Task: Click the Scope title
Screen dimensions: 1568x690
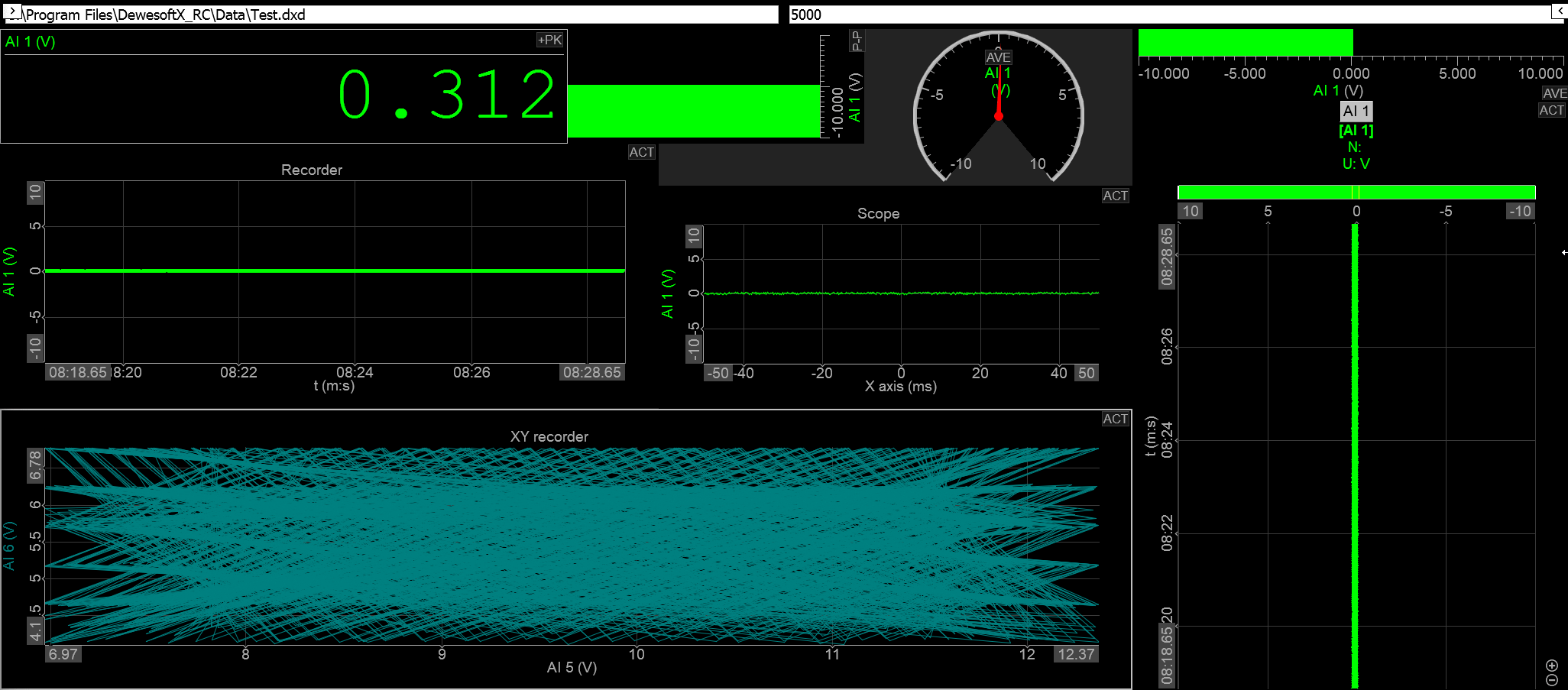Action: (x=878, y=213)
